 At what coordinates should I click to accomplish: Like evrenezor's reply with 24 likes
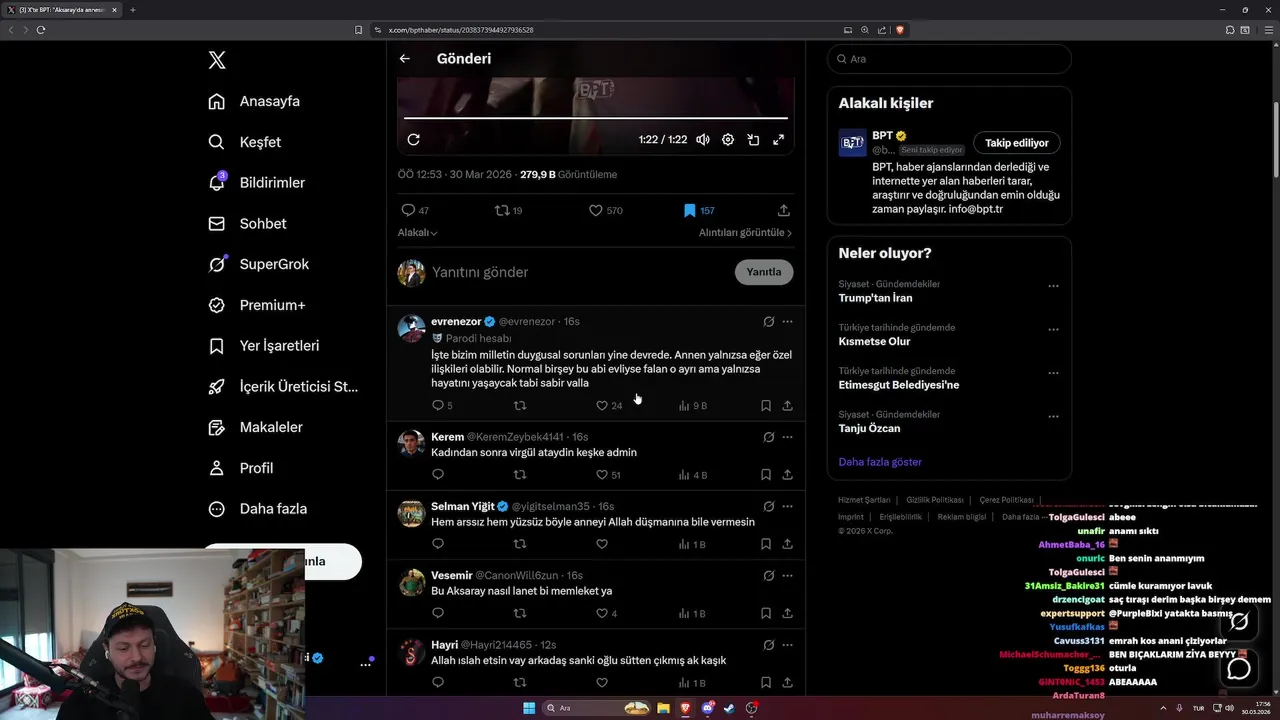609,406
